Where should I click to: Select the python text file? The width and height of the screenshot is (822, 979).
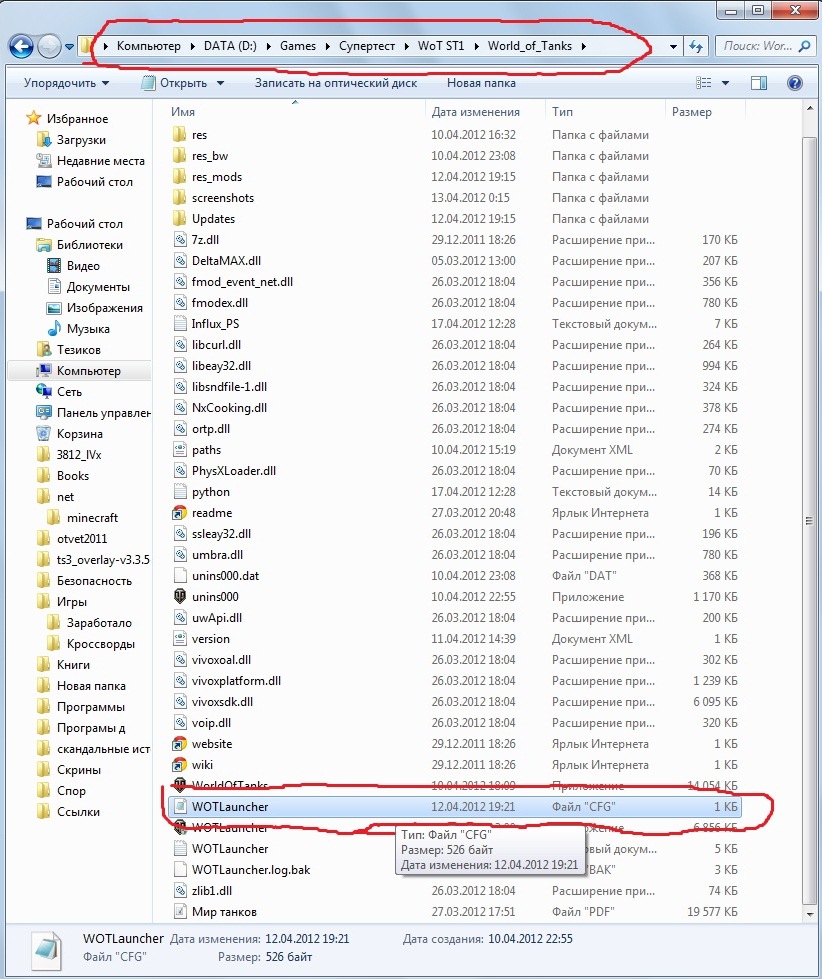click(211, 492)
